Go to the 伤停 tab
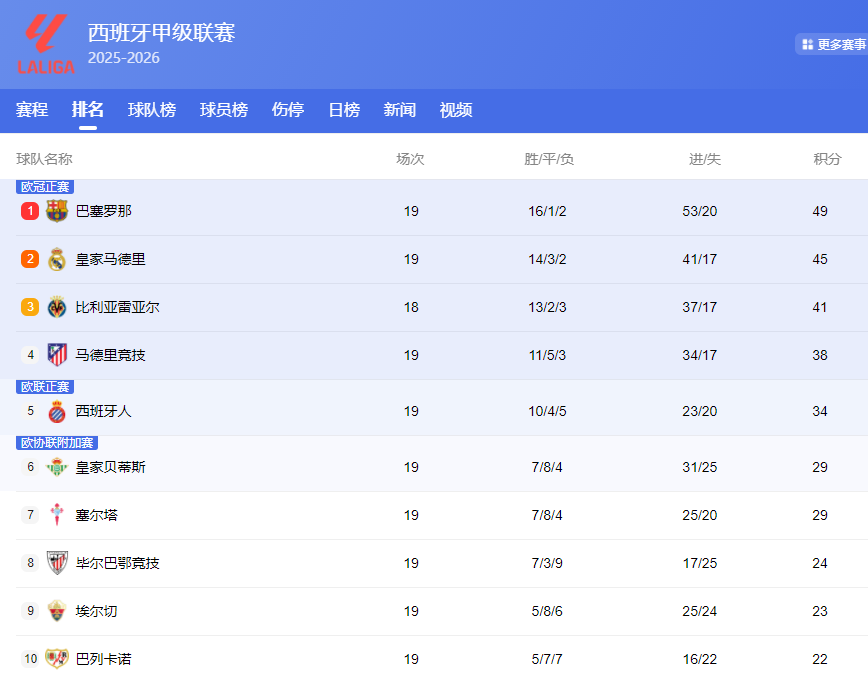The image size is (868, 679). (x=288, y=110)
